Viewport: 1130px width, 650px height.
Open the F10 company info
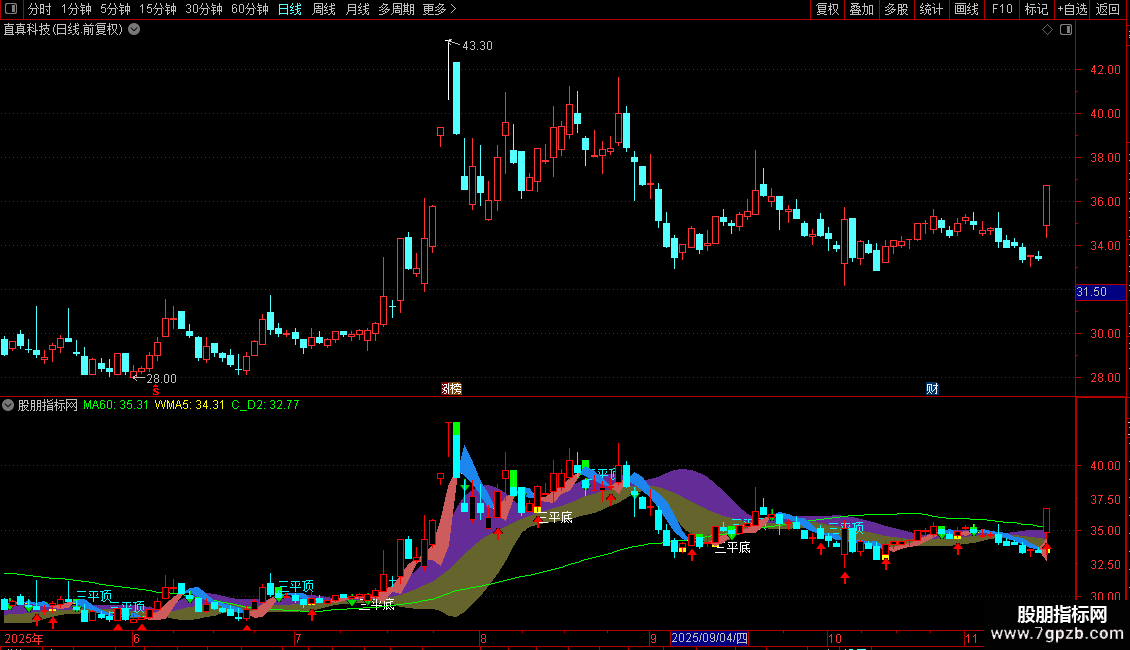pos(1002,9)
